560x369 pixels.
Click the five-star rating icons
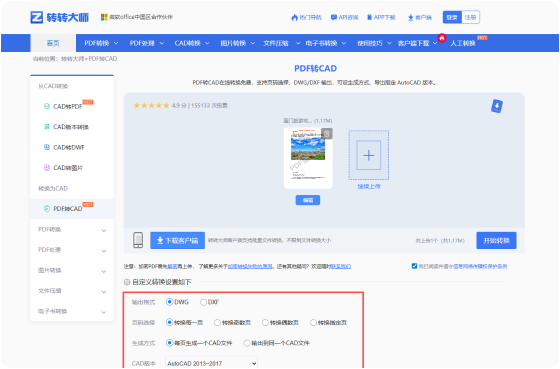click(151, 105)
